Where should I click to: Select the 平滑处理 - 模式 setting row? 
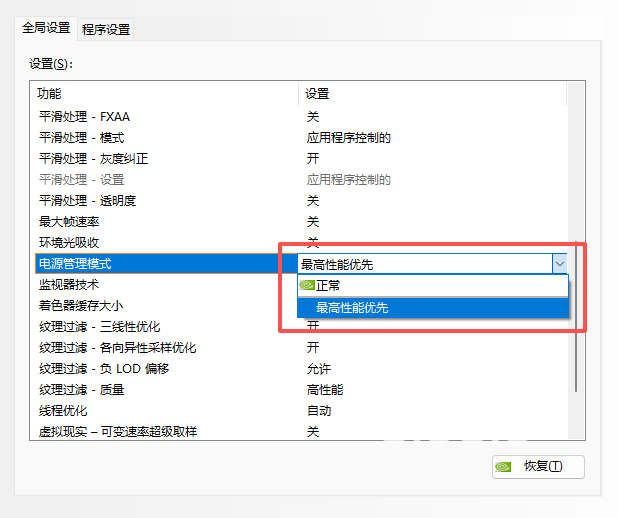click(x=81, y=137)
